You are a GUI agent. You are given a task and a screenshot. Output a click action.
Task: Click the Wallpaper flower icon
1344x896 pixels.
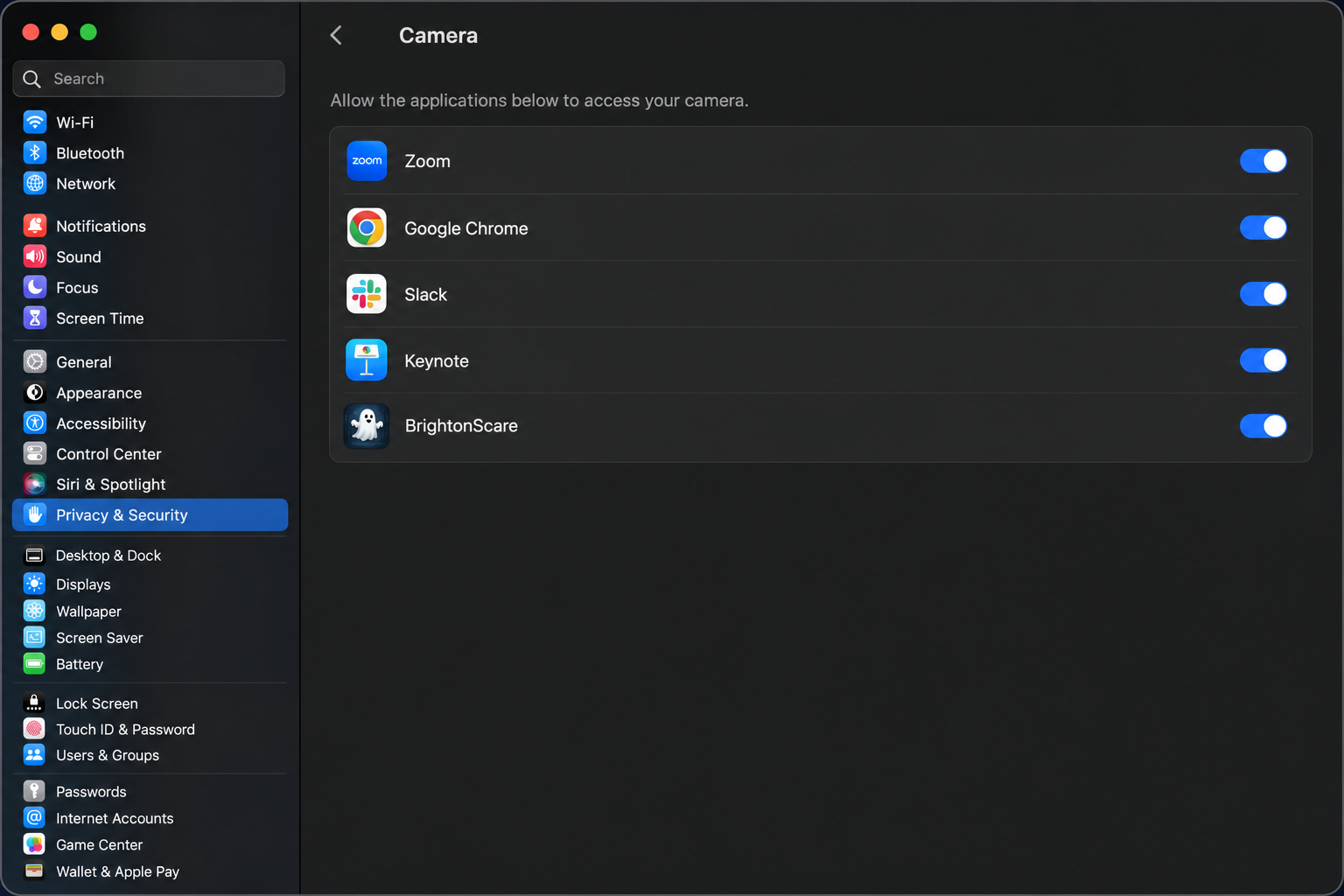click(34, 611)
